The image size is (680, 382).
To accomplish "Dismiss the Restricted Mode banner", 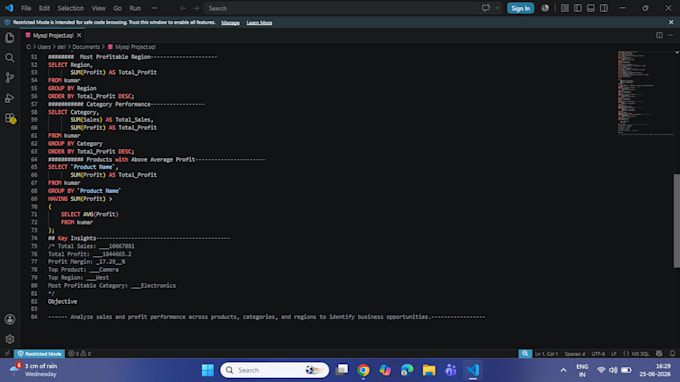I will [671, 22].
